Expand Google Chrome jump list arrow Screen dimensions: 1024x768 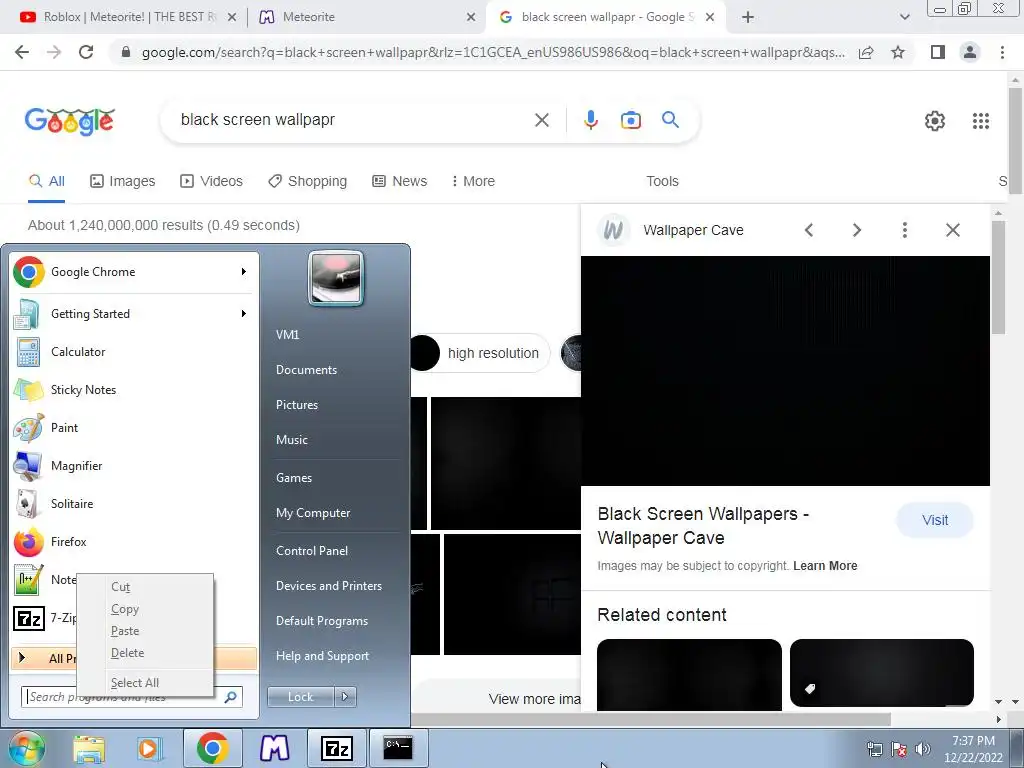pos(244,272)
